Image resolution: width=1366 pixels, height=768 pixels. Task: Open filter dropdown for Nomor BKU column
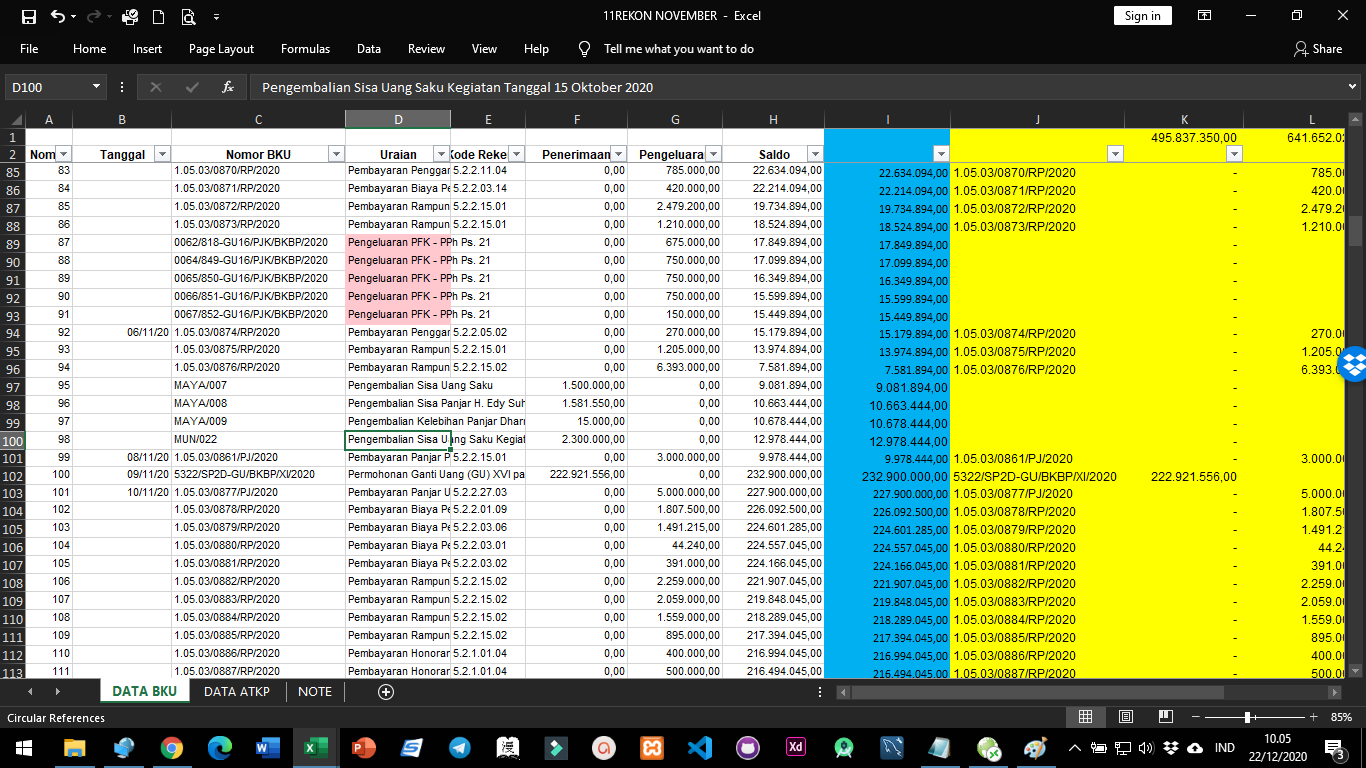click(336, 154)
